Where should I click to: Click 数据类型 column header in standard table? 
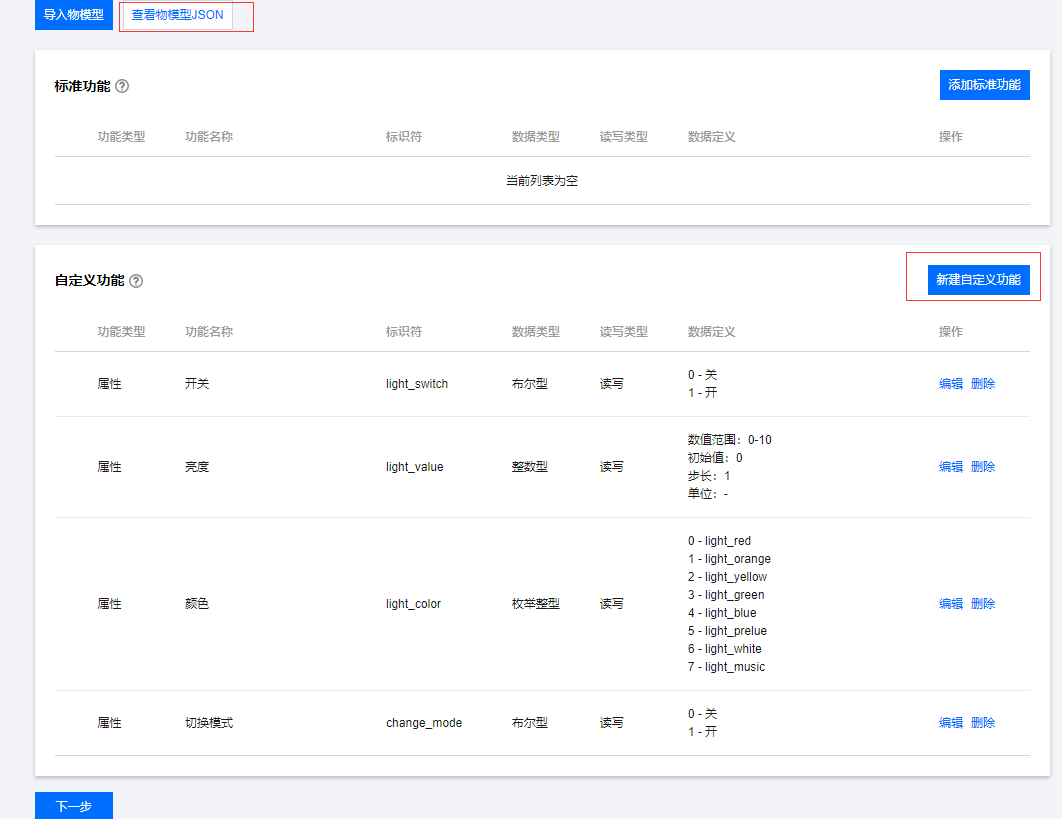click(x=535, y=137)
